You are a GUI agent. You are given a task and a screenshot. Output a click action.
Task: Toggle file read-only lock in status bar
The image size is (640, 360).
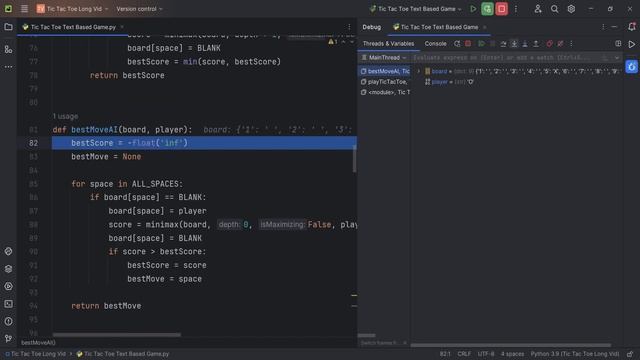(631, 354)
